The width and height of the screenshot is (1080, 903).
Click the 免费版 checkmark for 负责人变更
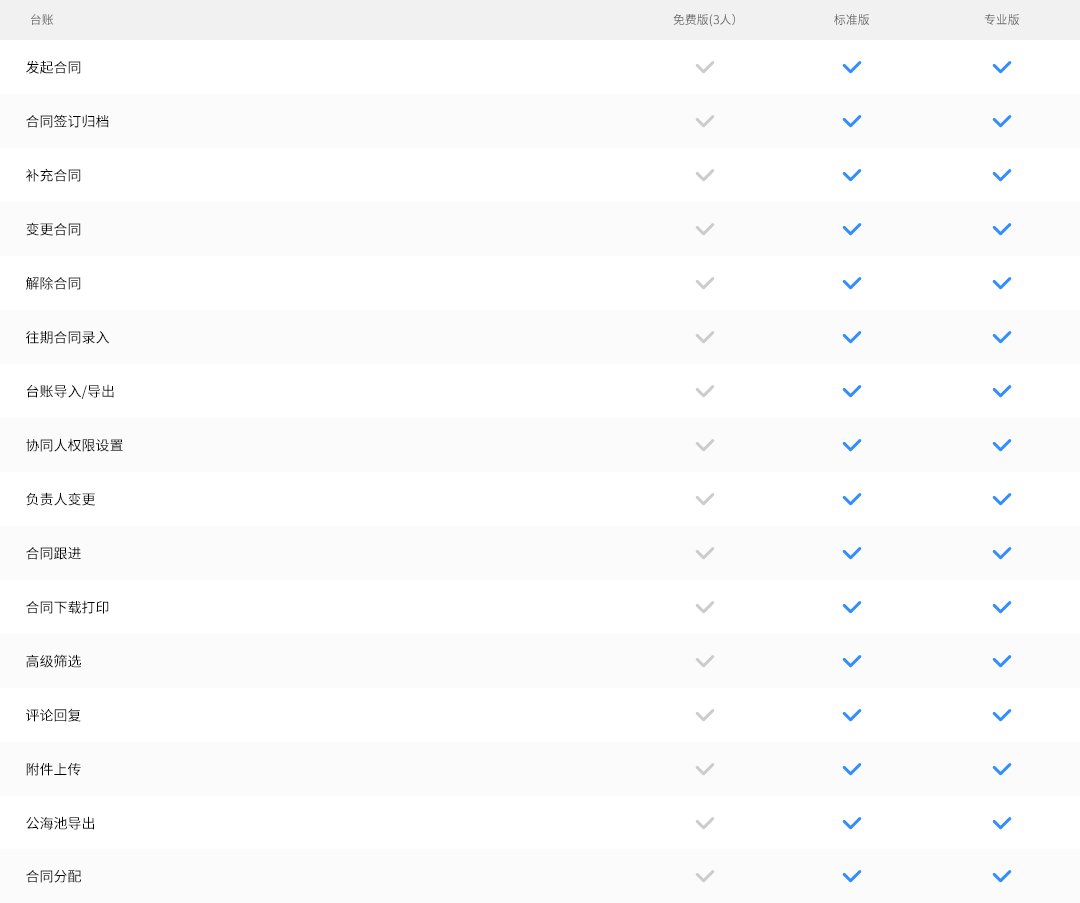pyautogui.click(x=705, y=499)
